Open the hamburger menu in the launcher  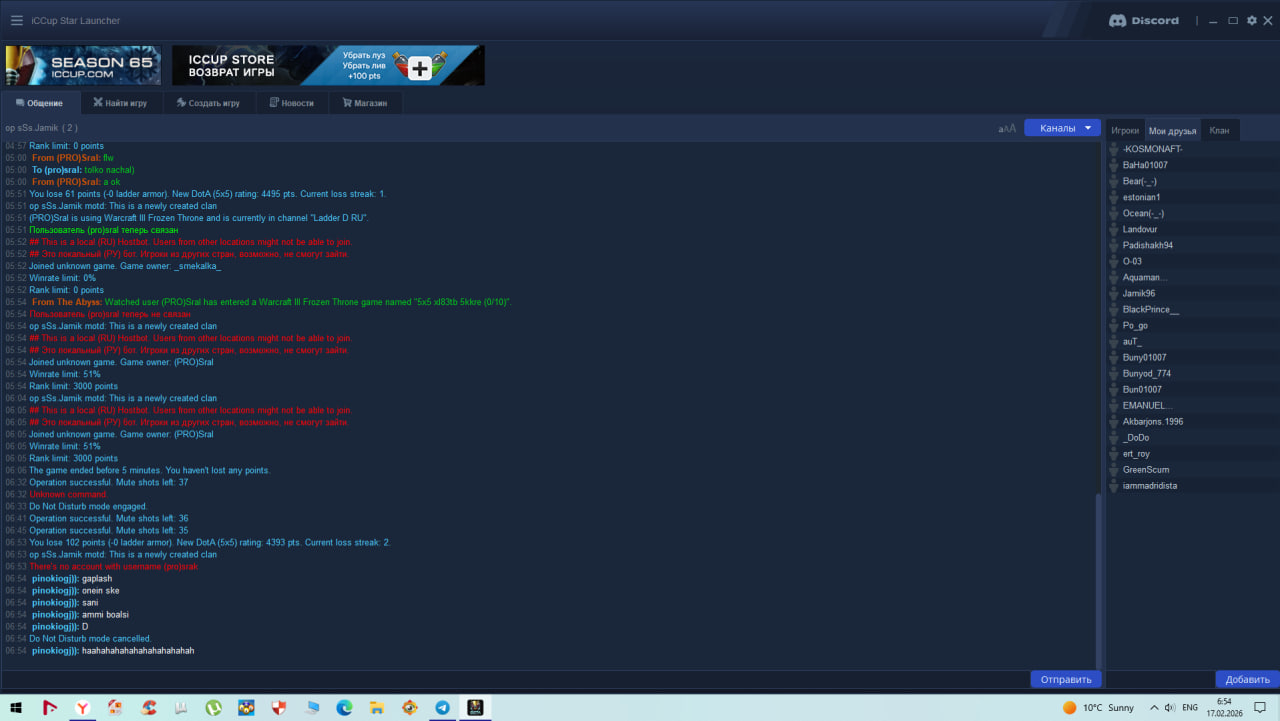pyautogui.click(x=16, y=20)
